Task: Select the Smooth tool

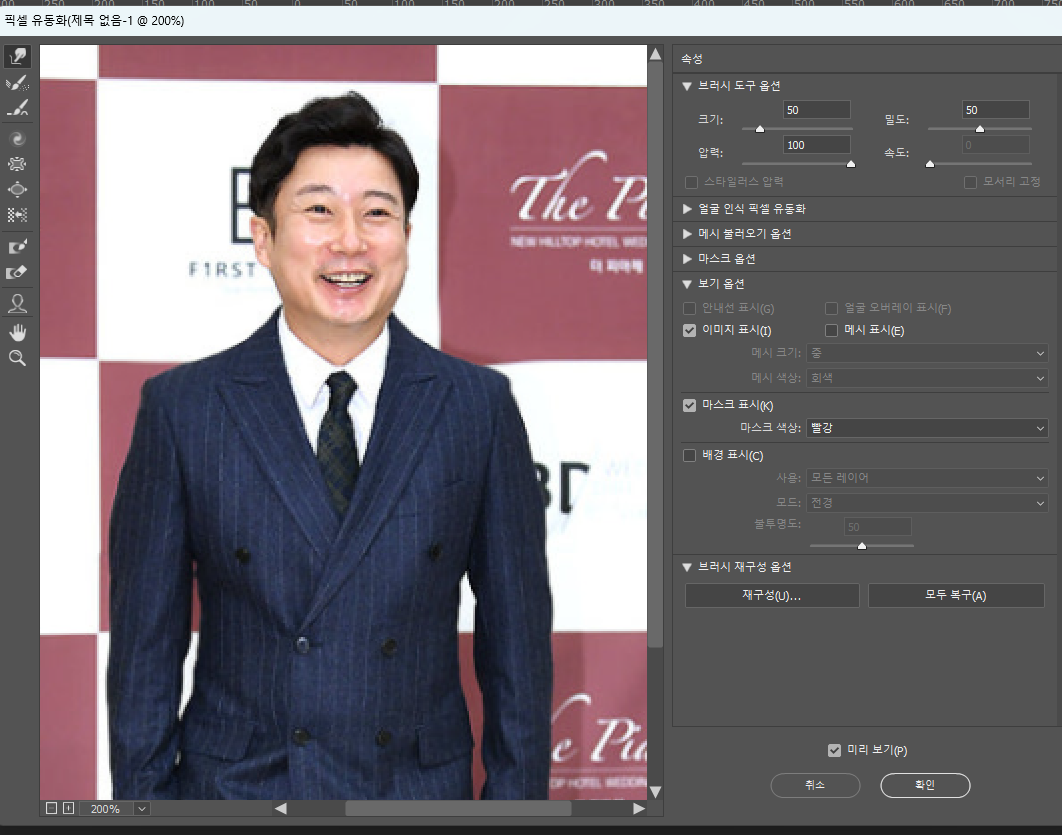Action: point(17,110)
